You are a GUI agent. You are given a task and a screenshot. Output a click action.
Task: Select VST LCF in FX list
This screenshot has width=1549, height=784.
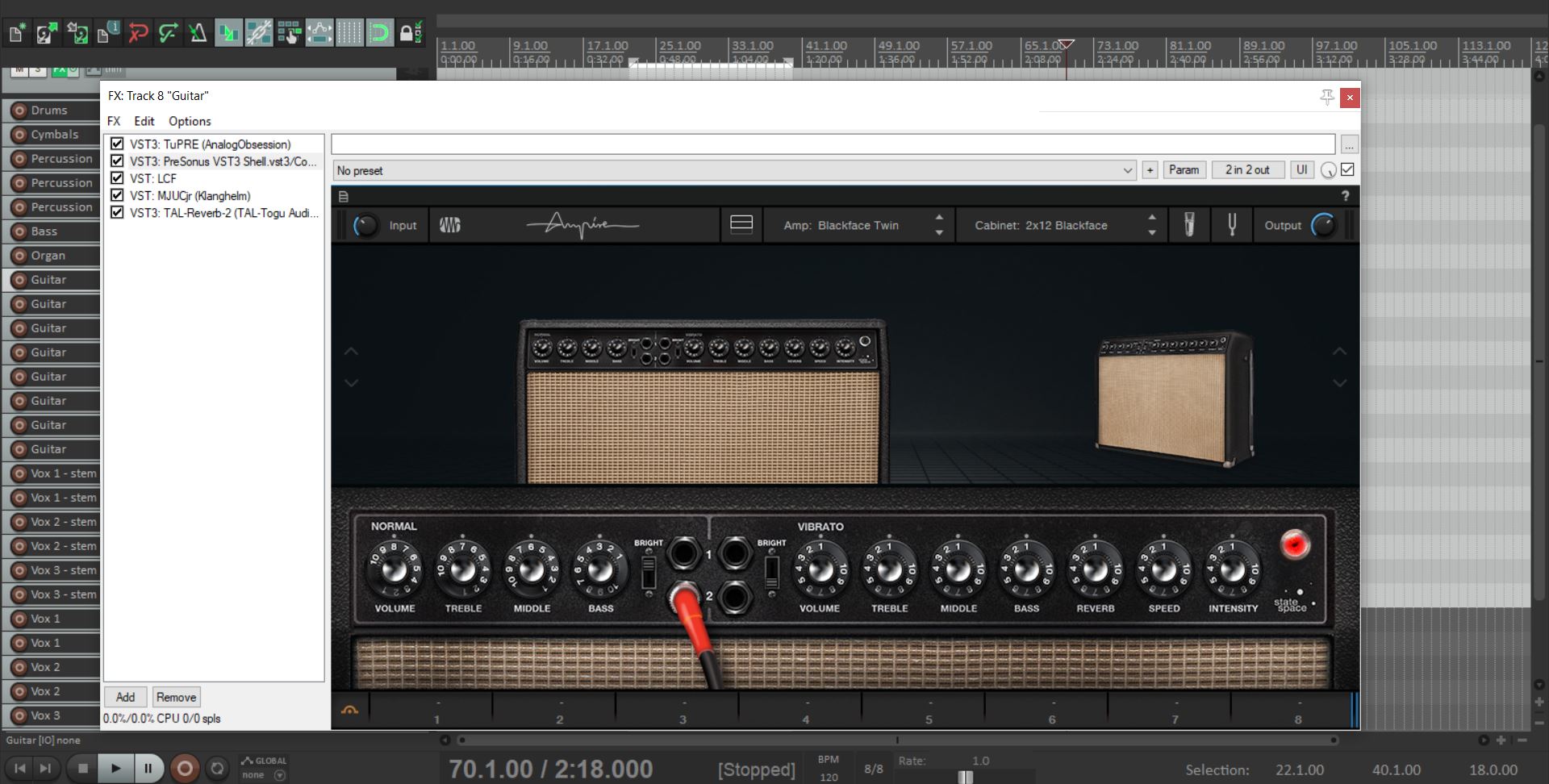153,178
